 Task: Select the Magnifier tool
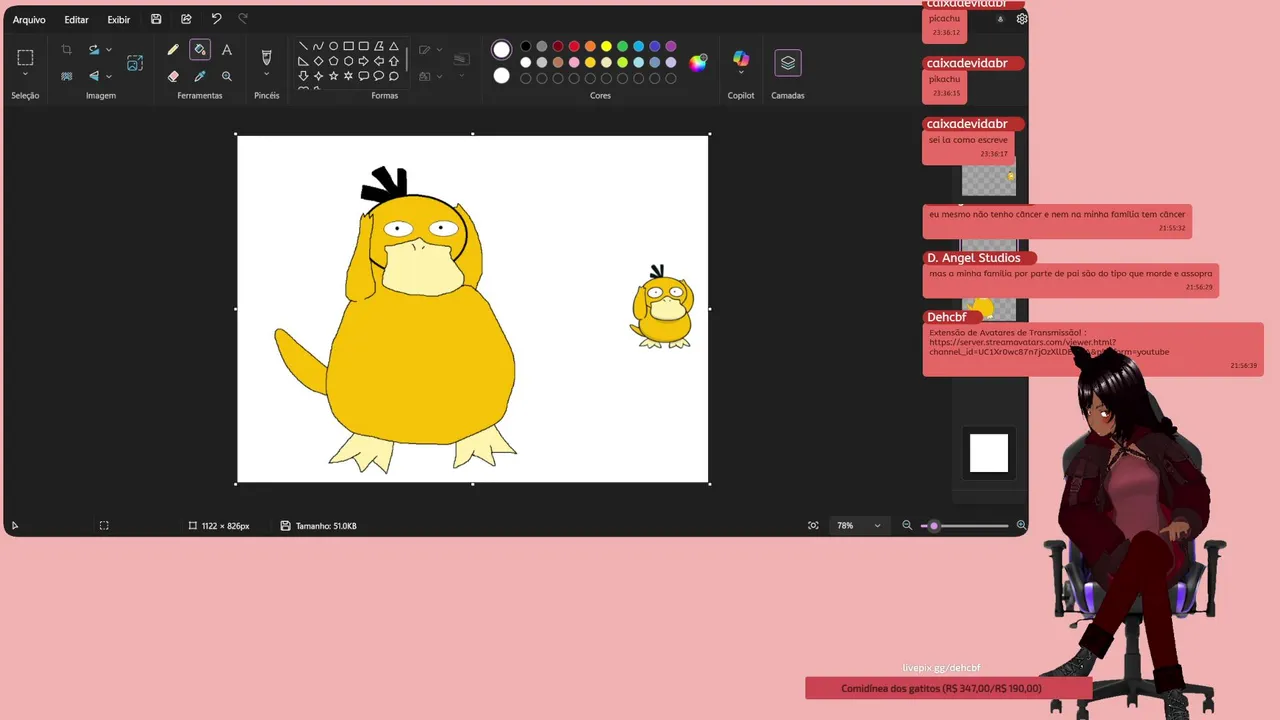227,75
